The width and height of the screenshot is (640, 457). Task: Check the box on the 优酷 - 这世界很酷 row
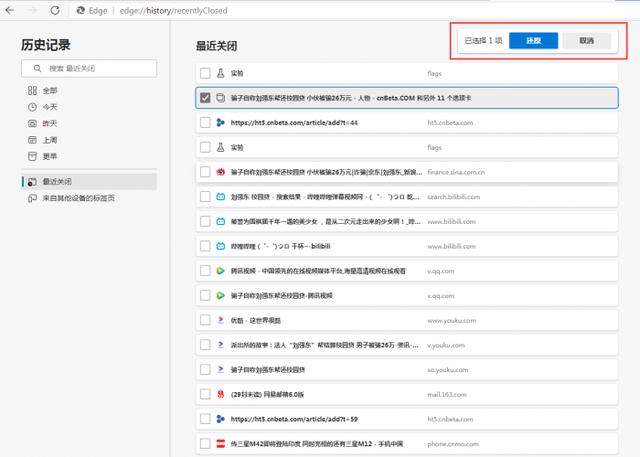coord(205,320)
